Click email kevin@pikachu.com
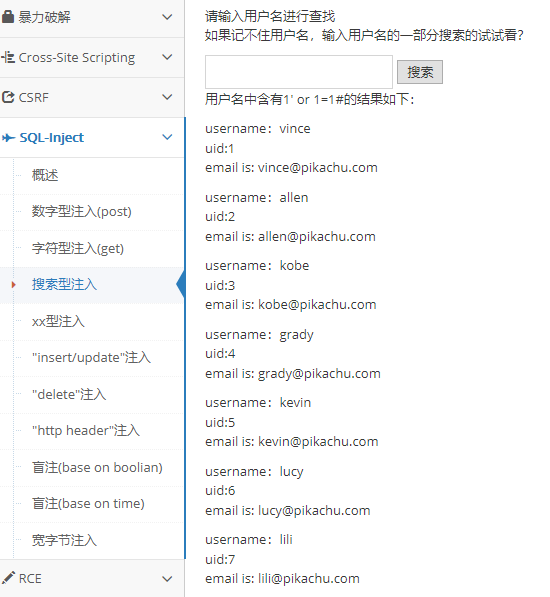This screenshot has width=550, height=597. [x=318, y=442]
